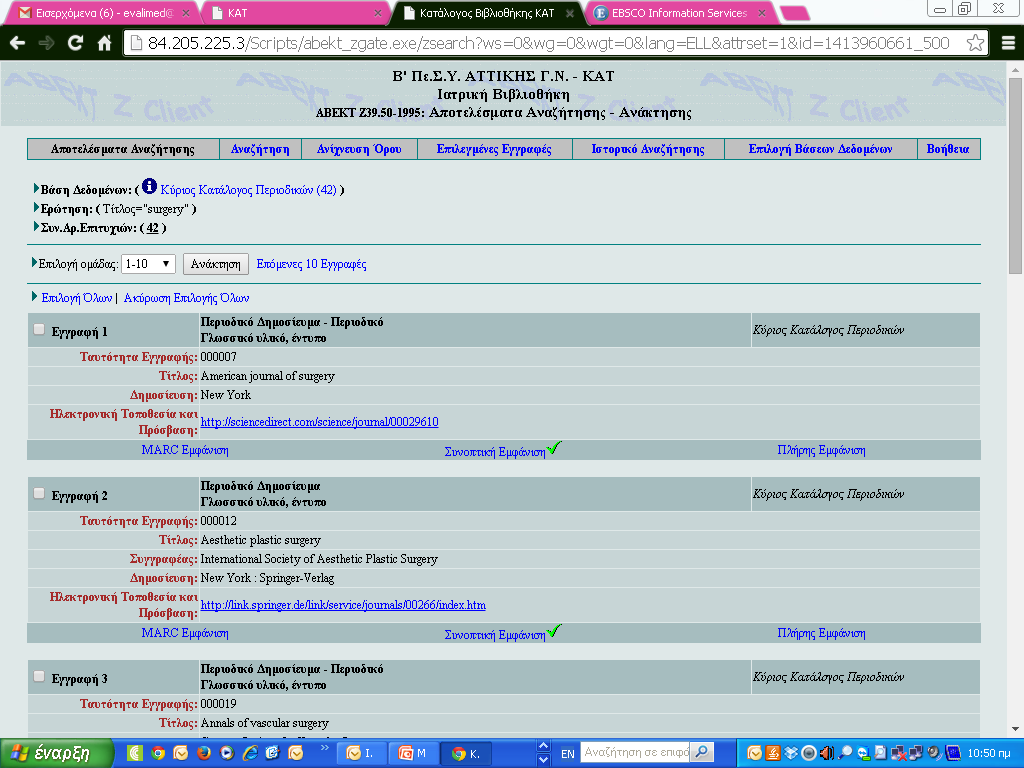
Task: Open Πλήρης Εμφάνιση for American journal of surgery
Action: [x=821, y=450]
